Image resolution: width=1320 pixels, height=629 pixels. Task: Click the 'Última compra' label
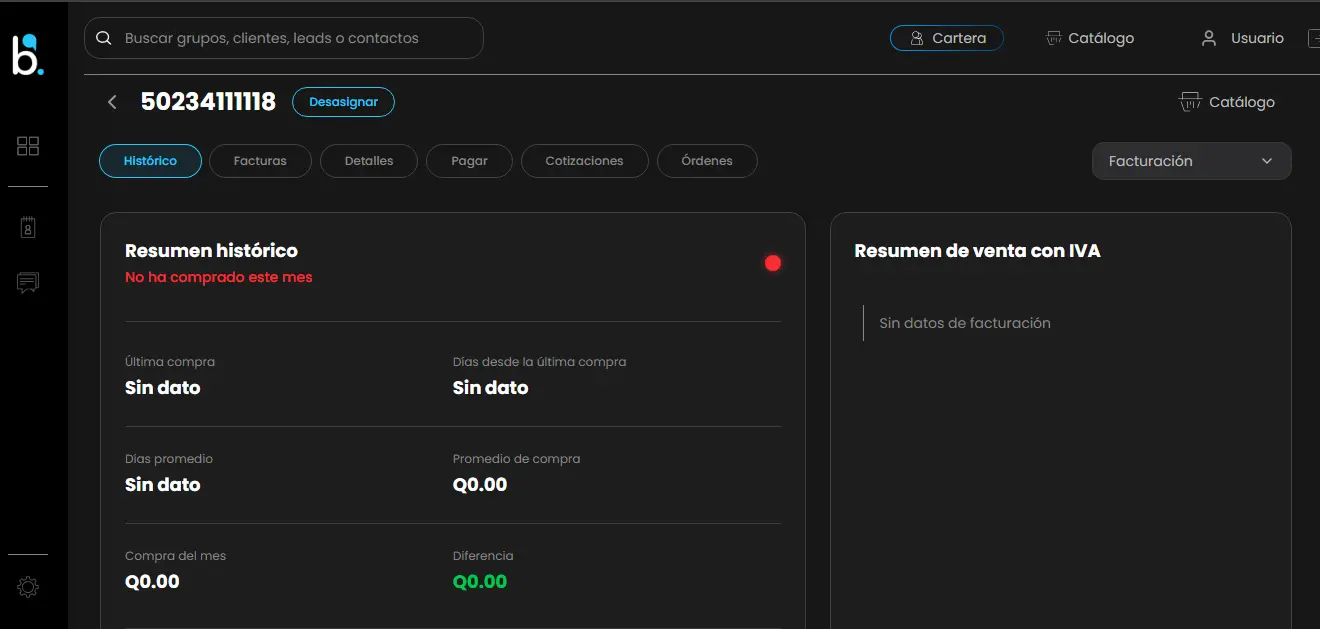170,362
